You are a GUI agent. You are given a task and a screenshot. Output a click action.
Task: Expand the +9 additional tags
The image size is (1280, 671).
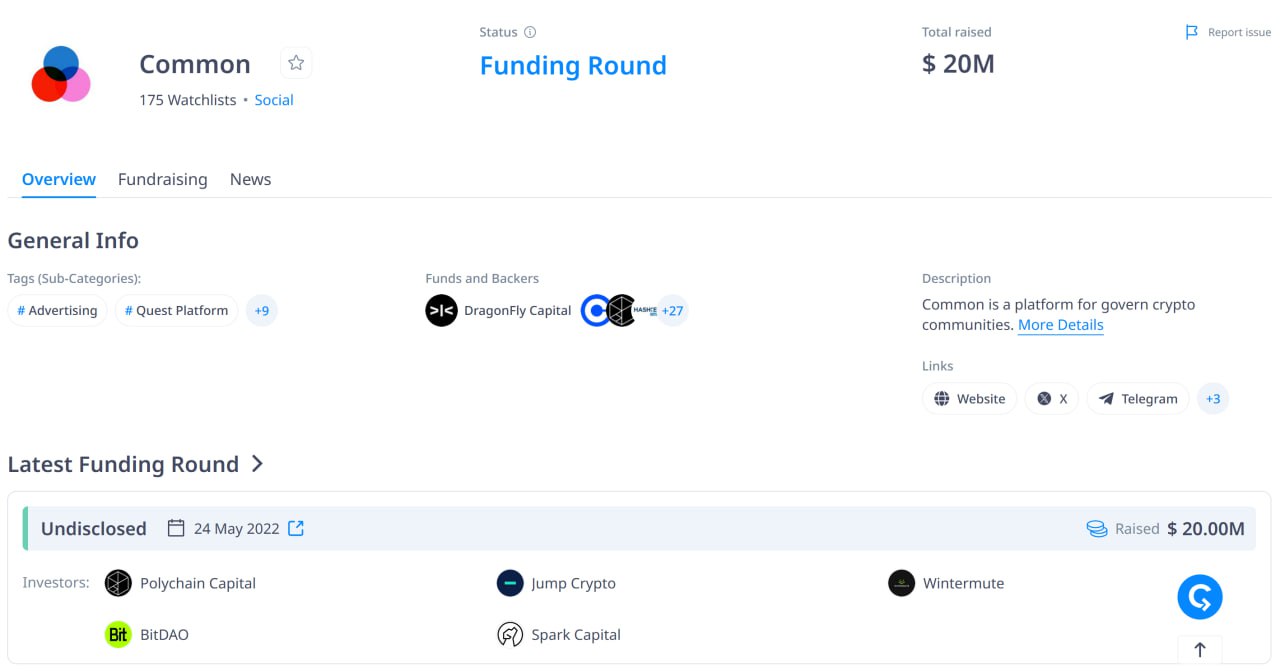pos(262,311)
